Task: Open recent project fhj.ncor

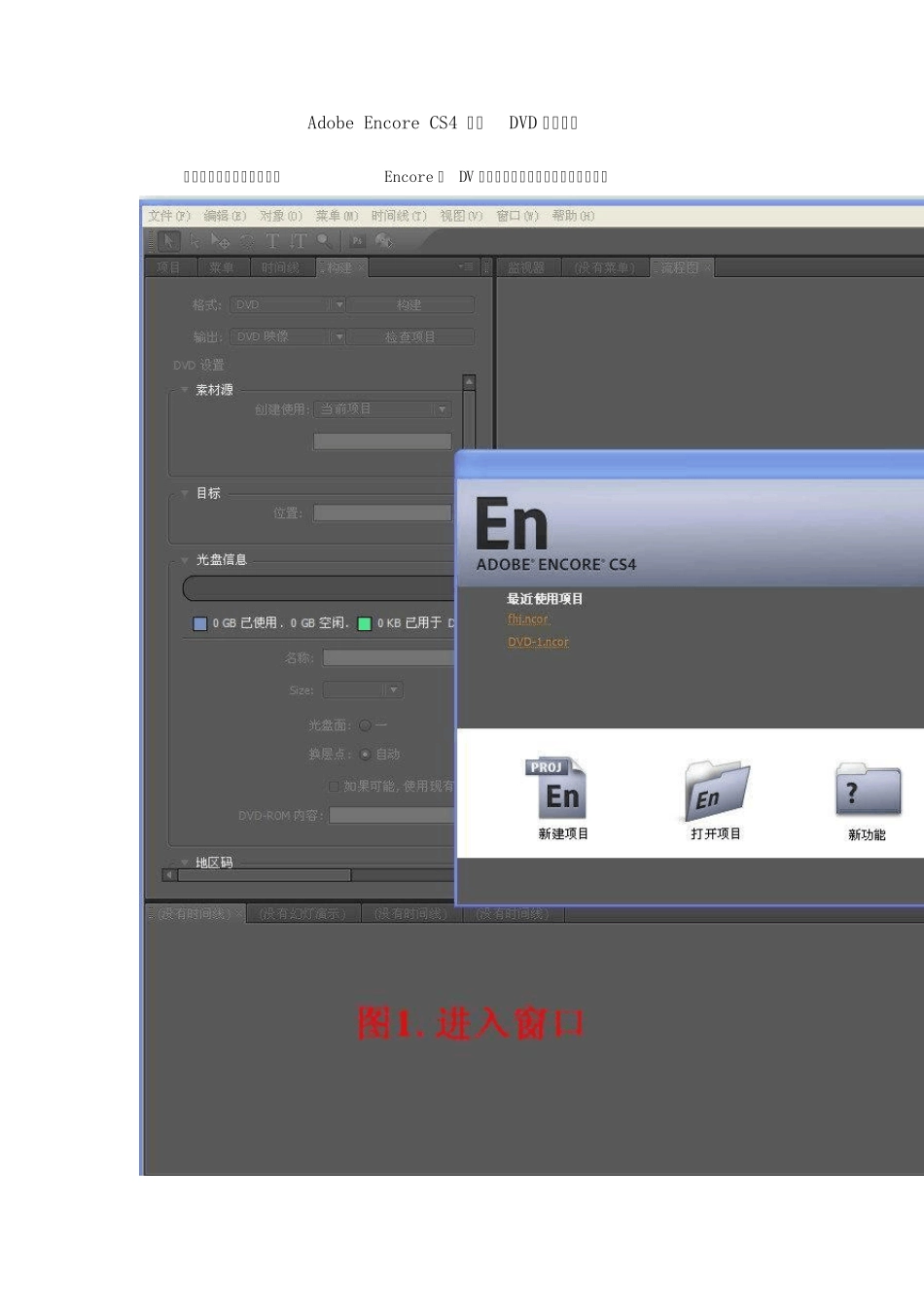Action: point(528,618)
